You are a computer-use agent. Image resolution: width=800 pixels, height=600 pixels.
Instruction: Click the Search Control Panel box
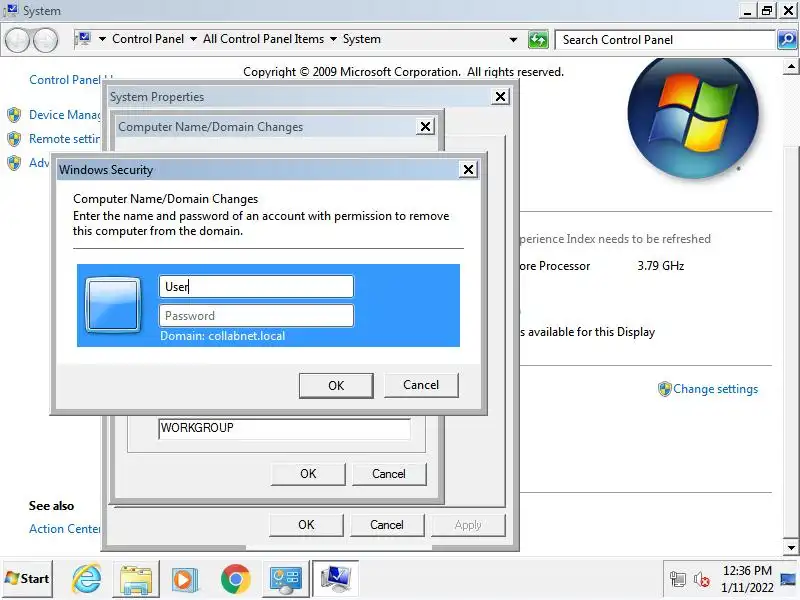(665, 40)
